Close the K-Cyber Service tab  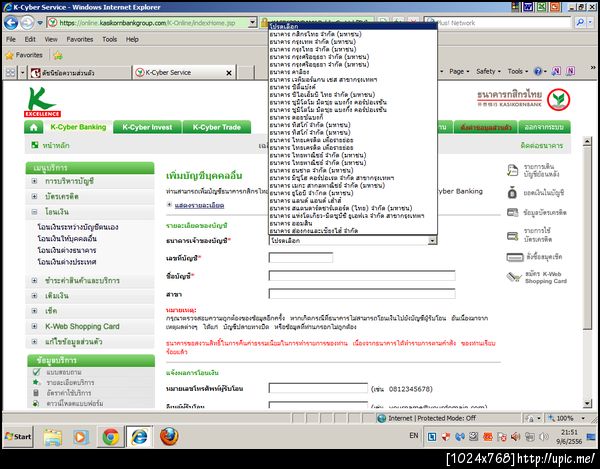[x=229, y=73]
